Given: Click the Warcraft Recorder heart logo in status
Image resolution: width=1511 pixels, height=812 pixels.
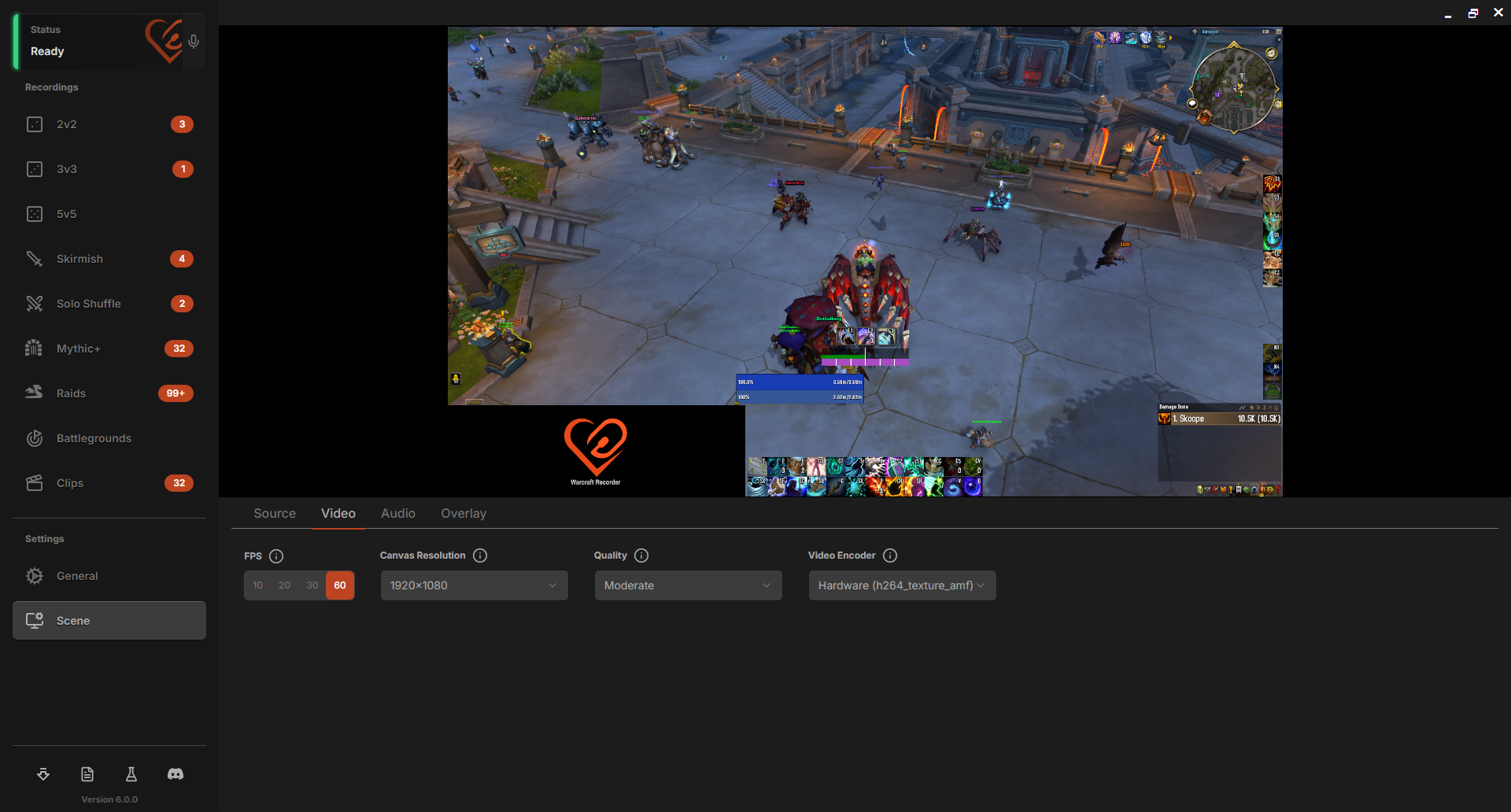Looking at the screenshot, I should point(164,41).
